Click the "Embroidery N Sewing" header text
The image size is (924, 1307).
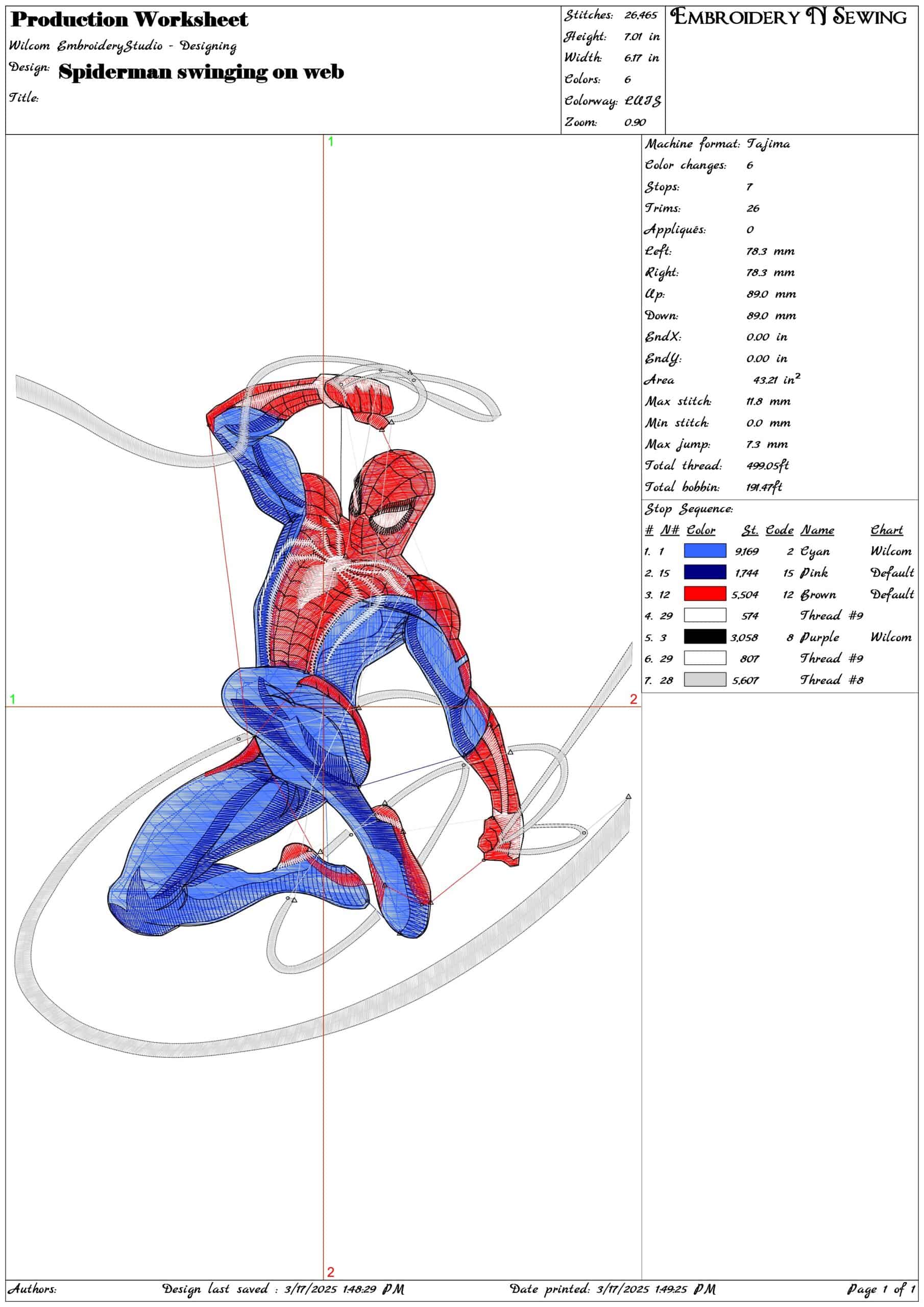pyautogui.click(x=789, y=17)
